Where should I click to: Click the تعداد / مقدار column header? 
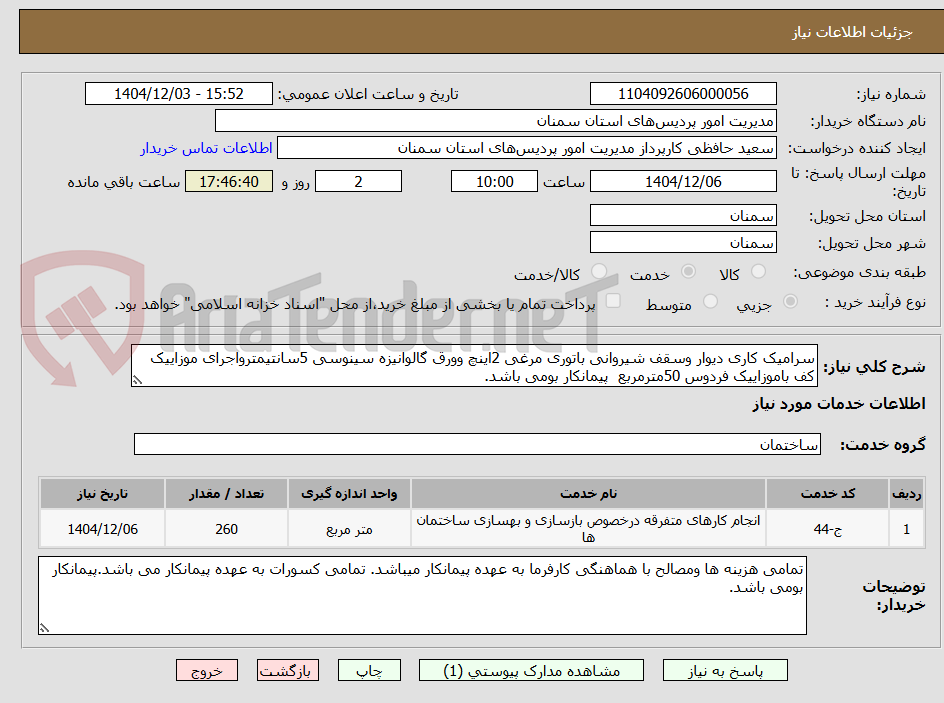coord(226,494)
